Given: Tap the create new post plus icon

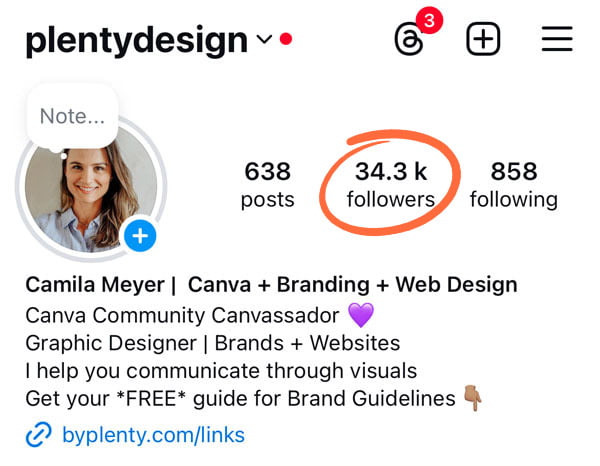Looking at the screenshot, I should coord(483,39).
